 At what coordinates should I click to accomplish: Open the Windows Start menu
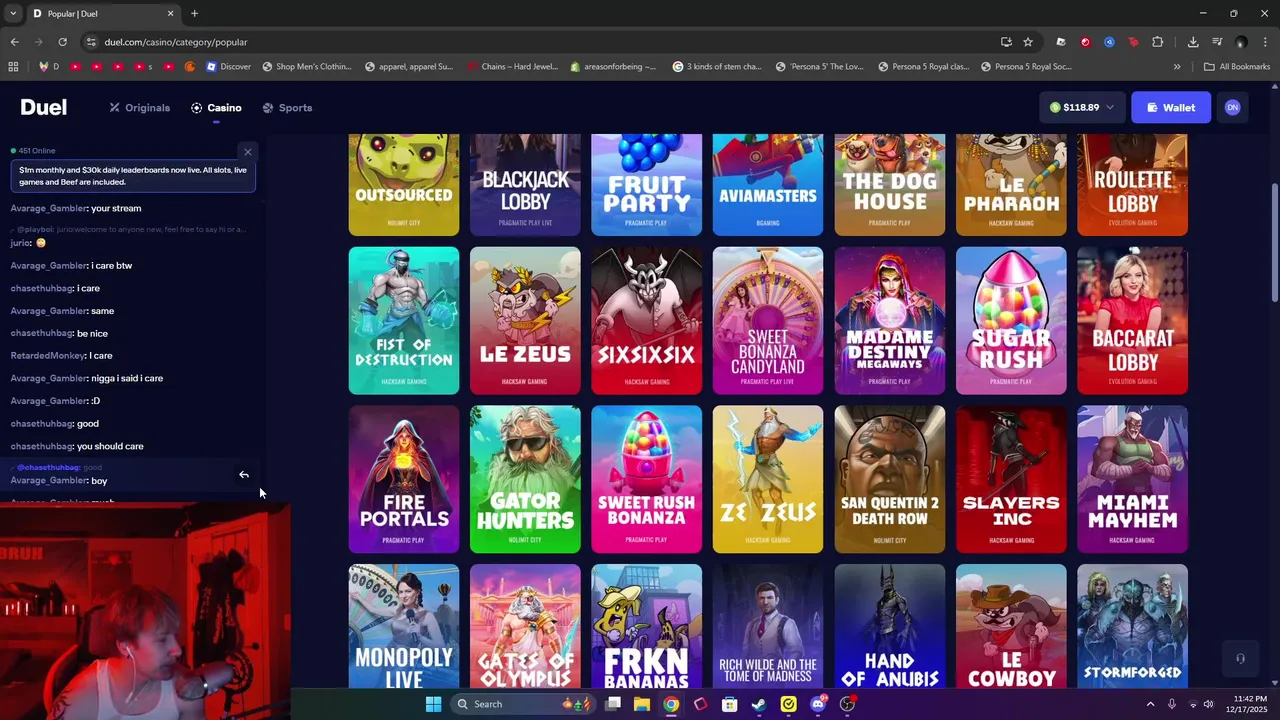(433, 704)
